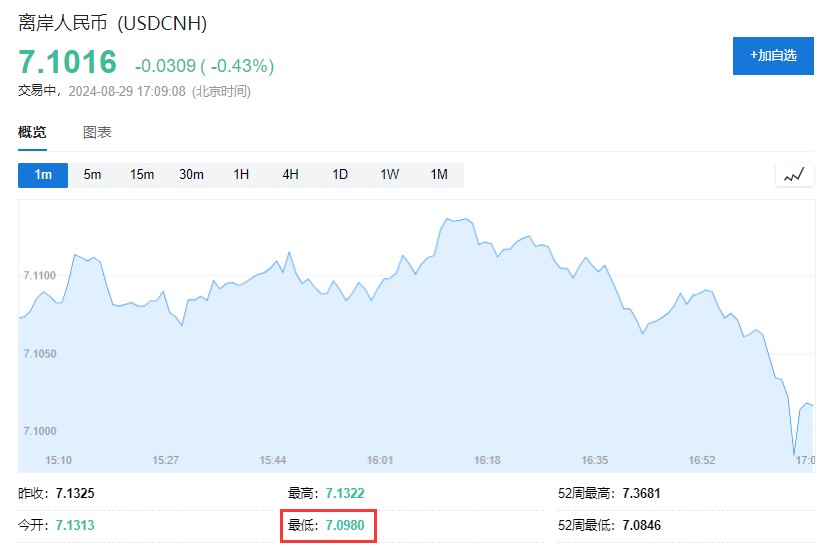Click the 52周最高 7.3681 value

click(x=641, y=493)
